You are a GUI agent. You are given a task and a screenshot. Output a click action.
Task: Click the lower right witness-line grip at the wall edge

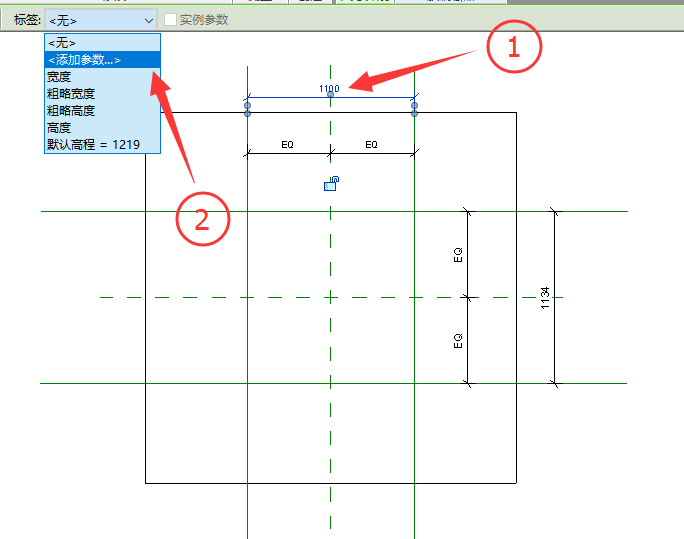[414, 113]
